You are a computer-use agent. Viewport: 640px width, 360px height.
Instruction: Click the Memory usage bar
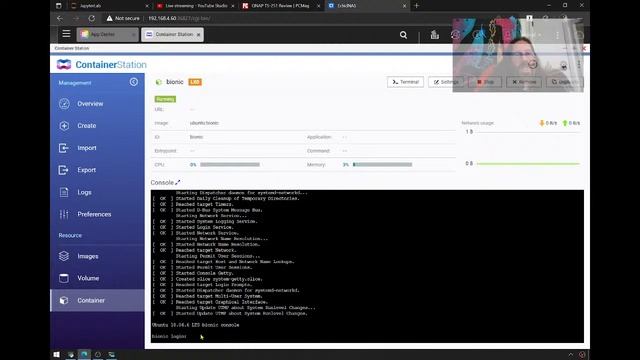click(382, 164)
